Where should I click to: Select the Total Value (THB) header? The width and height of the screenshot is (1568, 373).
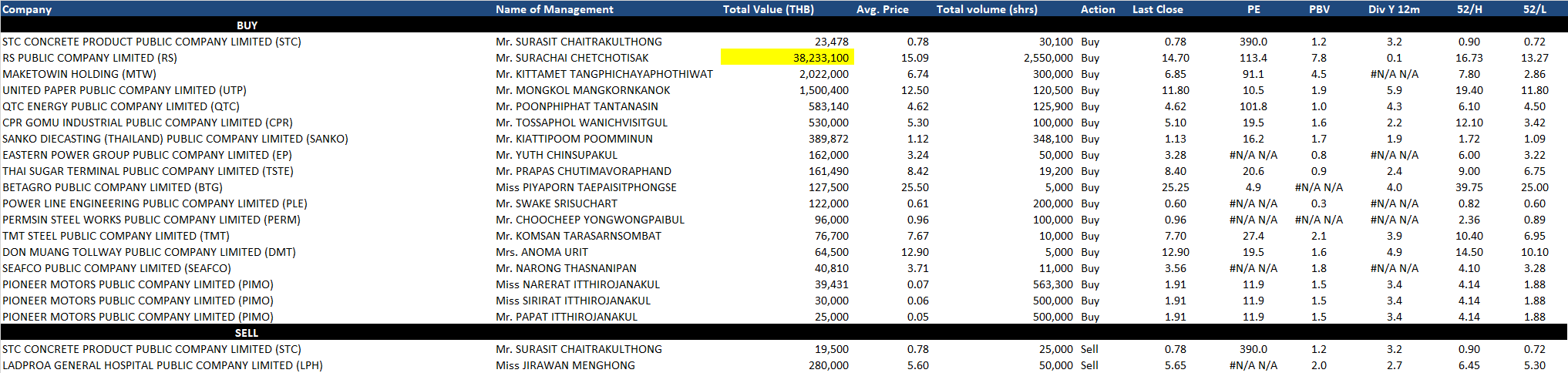click(x=768, y=9)
